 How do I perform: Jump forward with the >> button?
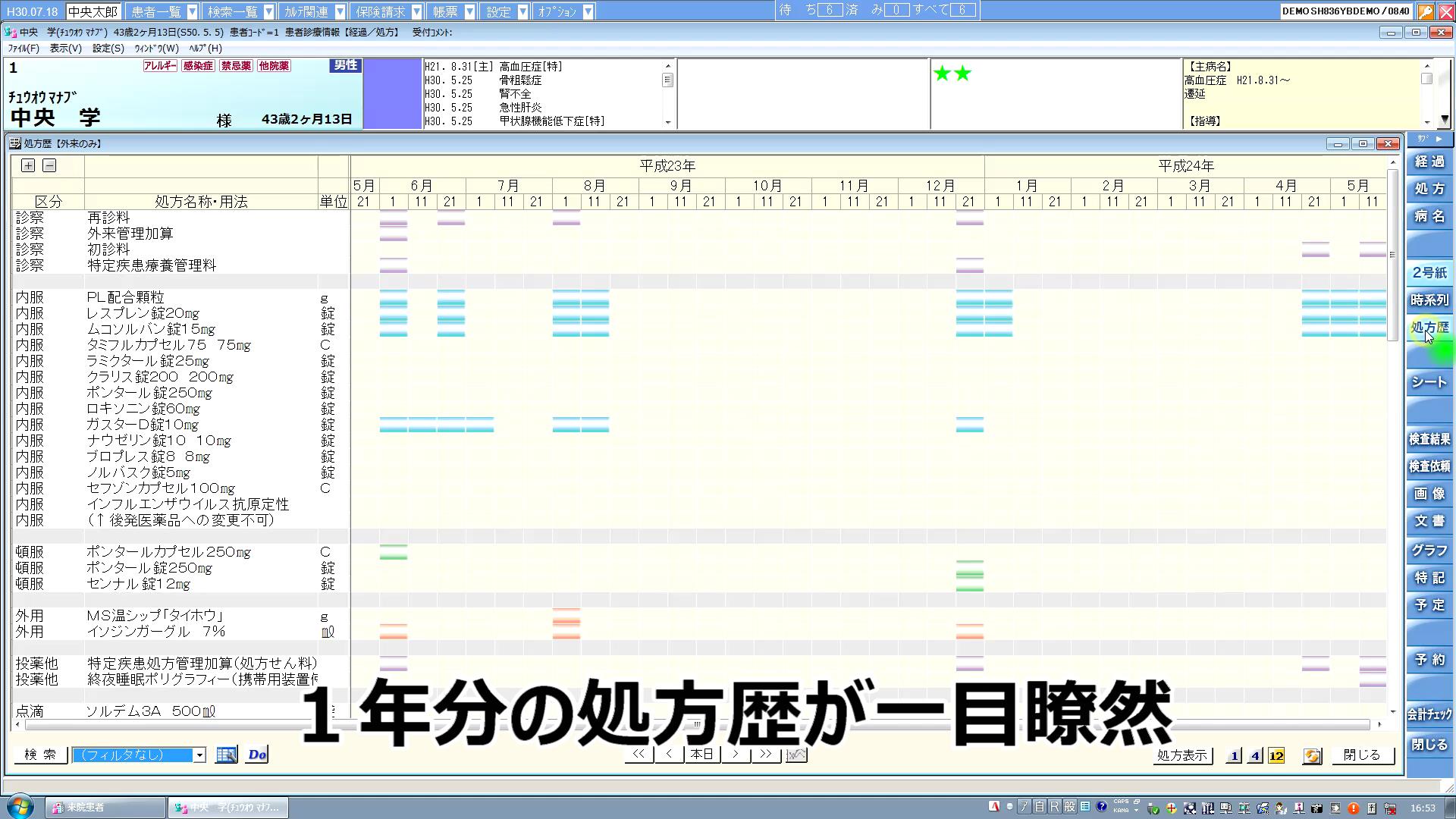tap(766, 755)
